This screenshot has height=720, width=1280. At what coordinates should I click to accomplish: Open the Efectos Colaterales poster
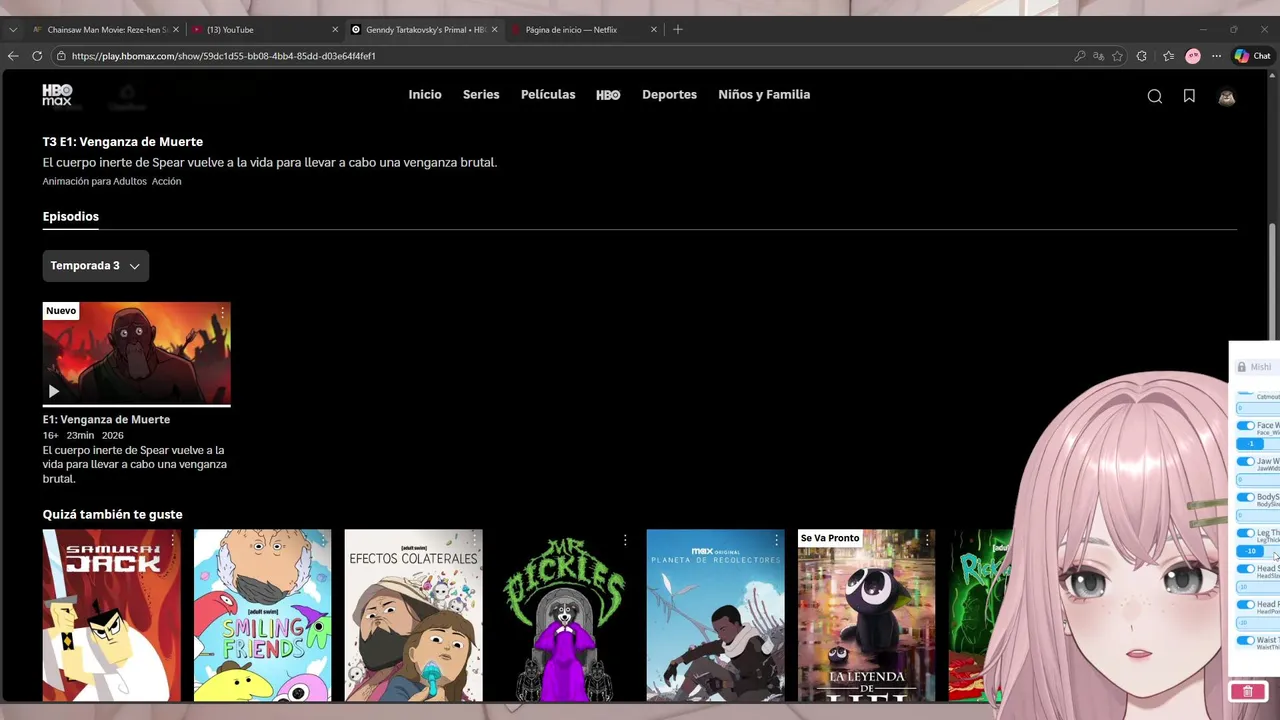pos(413,615)
